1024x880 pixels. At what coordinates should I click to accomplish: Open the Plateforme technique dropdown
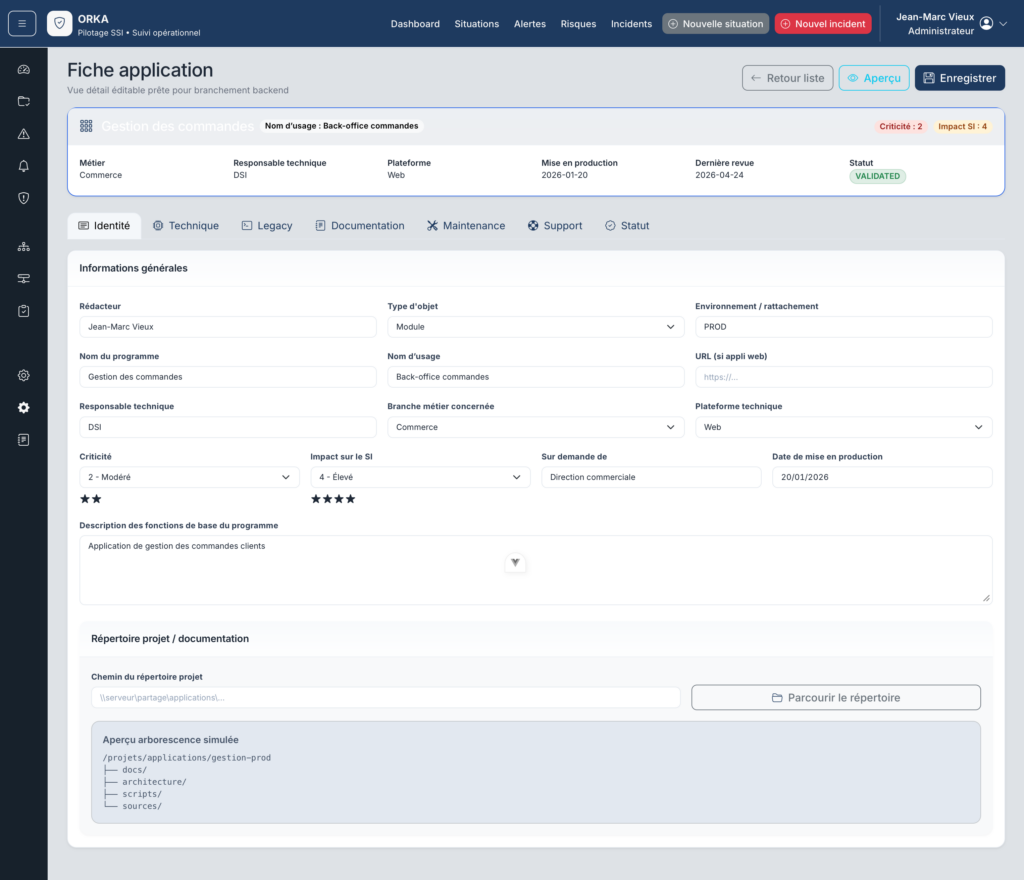(844, 427)
